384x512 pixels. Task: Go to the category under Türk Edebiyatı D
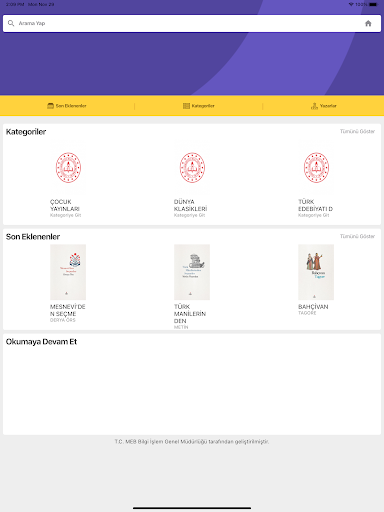pyautogui.click(x=313, y=215)
